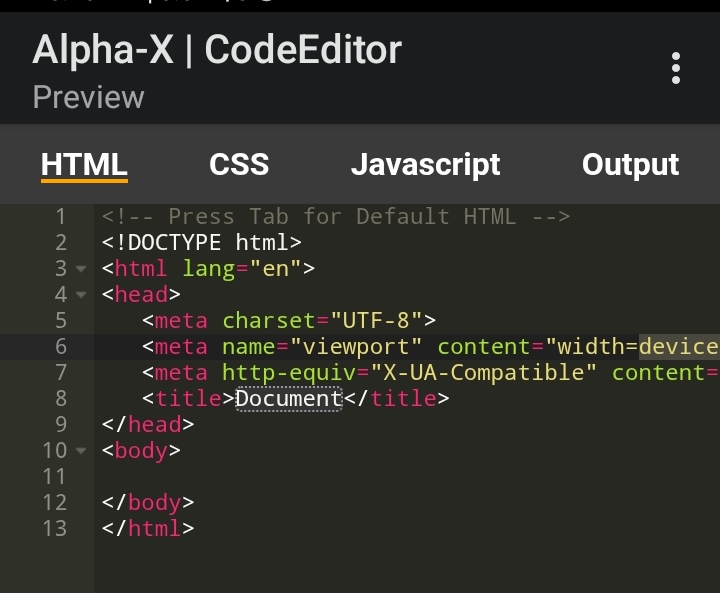Click the Alpha-X | CodeEditor title
The image size is (720, 593).
click(217, 50)
